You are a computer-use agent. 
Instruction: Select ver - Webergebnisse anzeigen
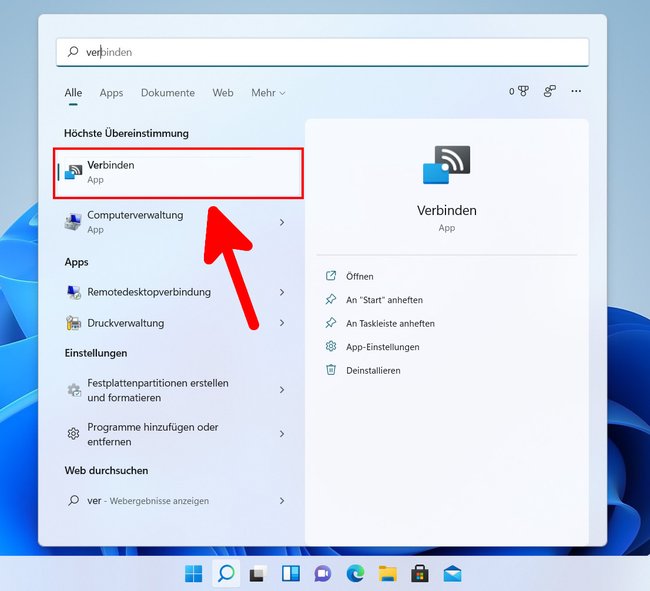tap(178, 501)
